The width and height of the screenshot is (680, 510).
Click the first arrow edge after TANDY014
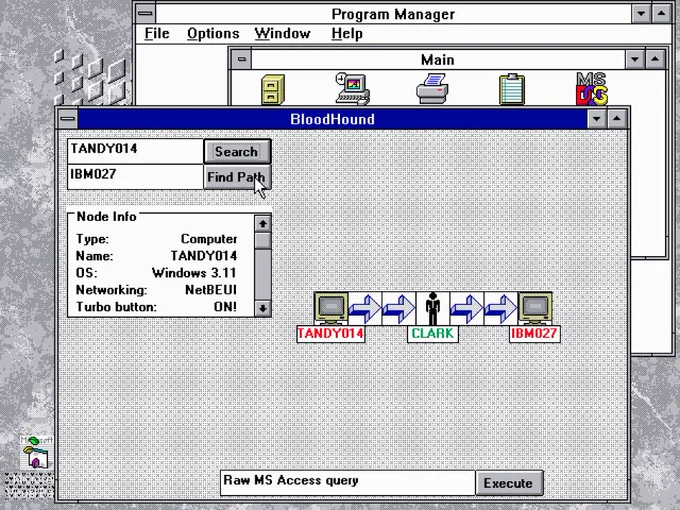pos(365,308)
